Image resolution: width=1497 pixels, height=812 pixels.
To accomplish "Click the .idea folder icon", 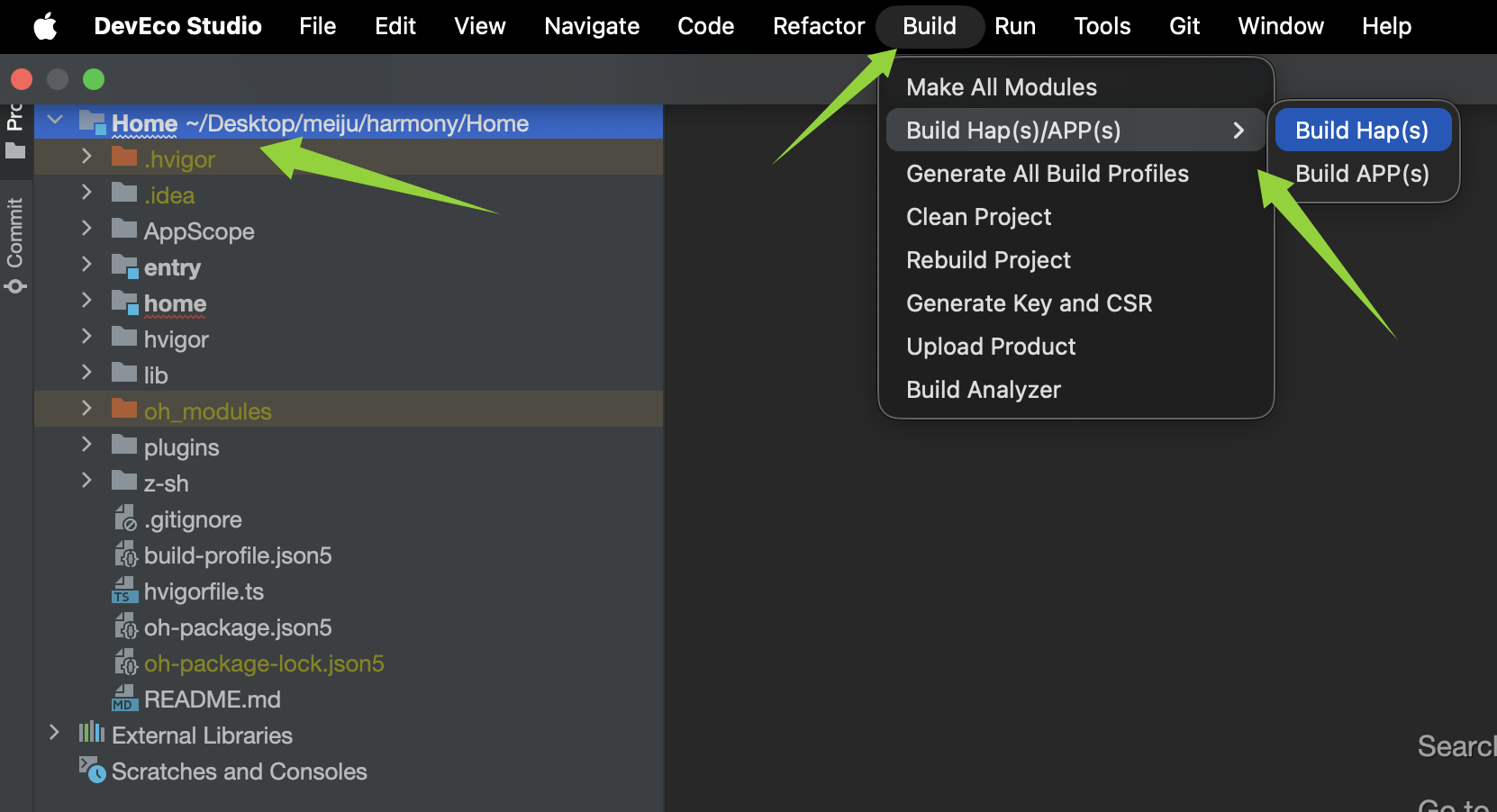I will pos(124,193).
